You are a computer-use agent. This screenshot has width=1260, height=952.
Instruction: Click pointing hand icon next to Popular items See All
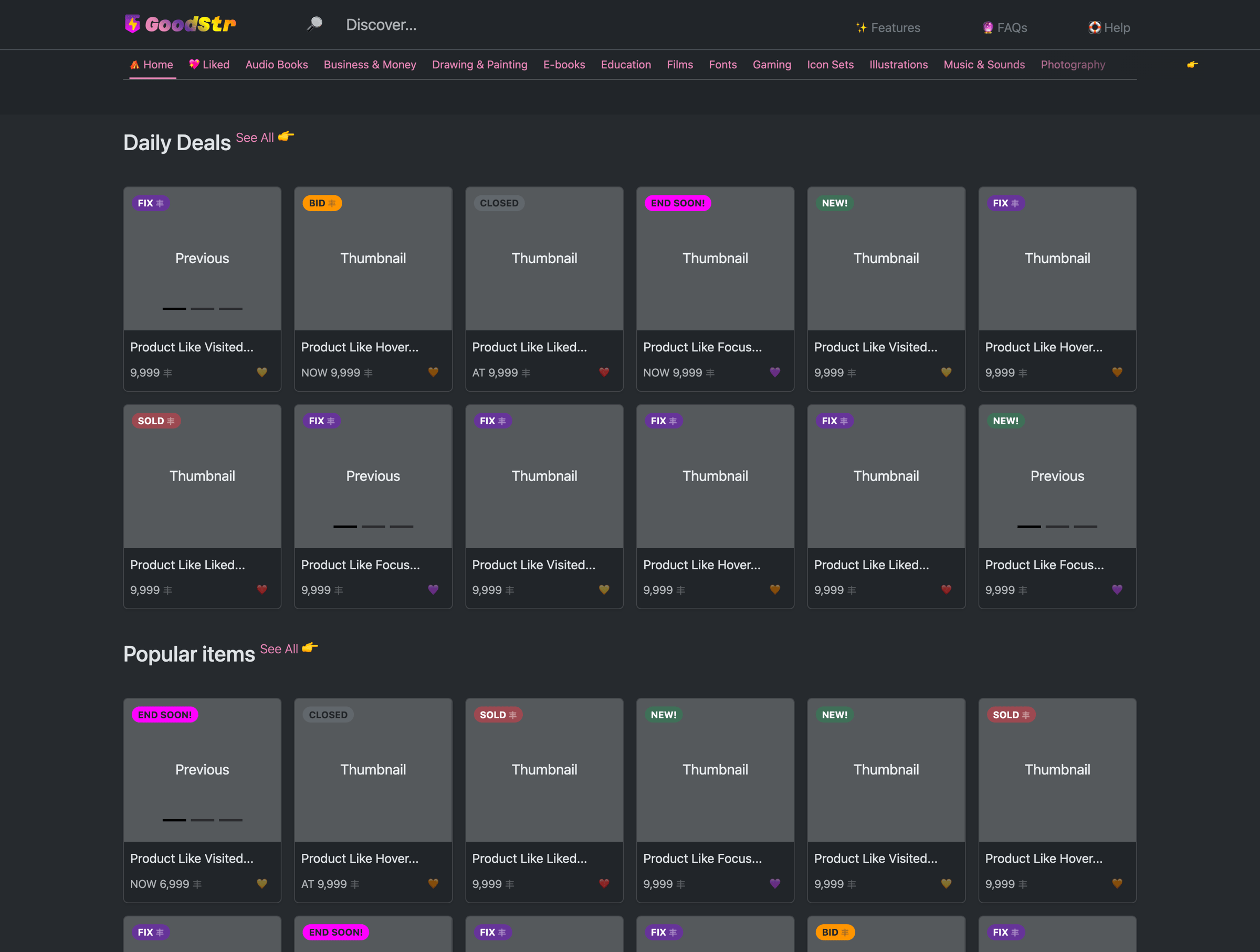310,648
